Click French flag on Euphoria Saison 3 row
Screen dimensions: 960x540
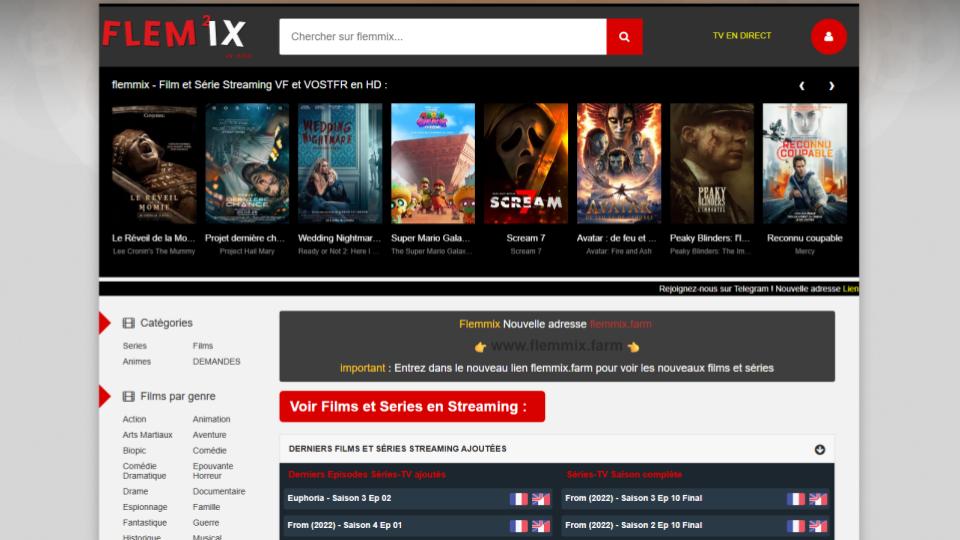coord(519,499)
